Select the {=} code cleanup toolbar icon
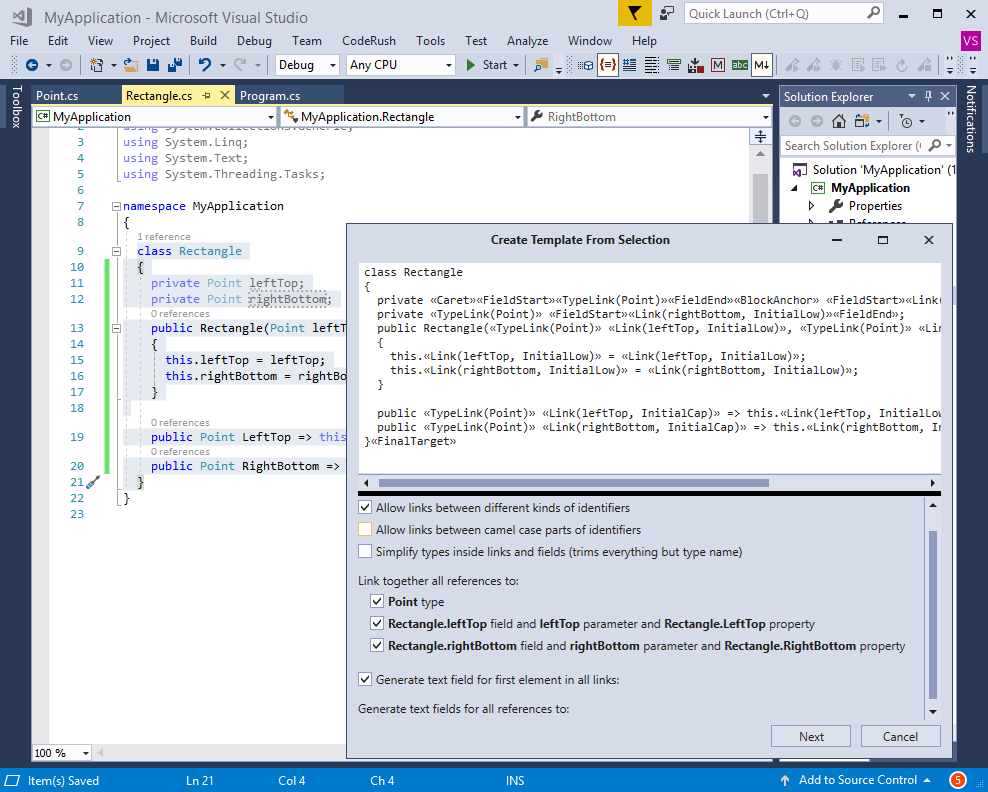This screenshot has width=988, height=792. pyautogui.click(x=607, y=64)
